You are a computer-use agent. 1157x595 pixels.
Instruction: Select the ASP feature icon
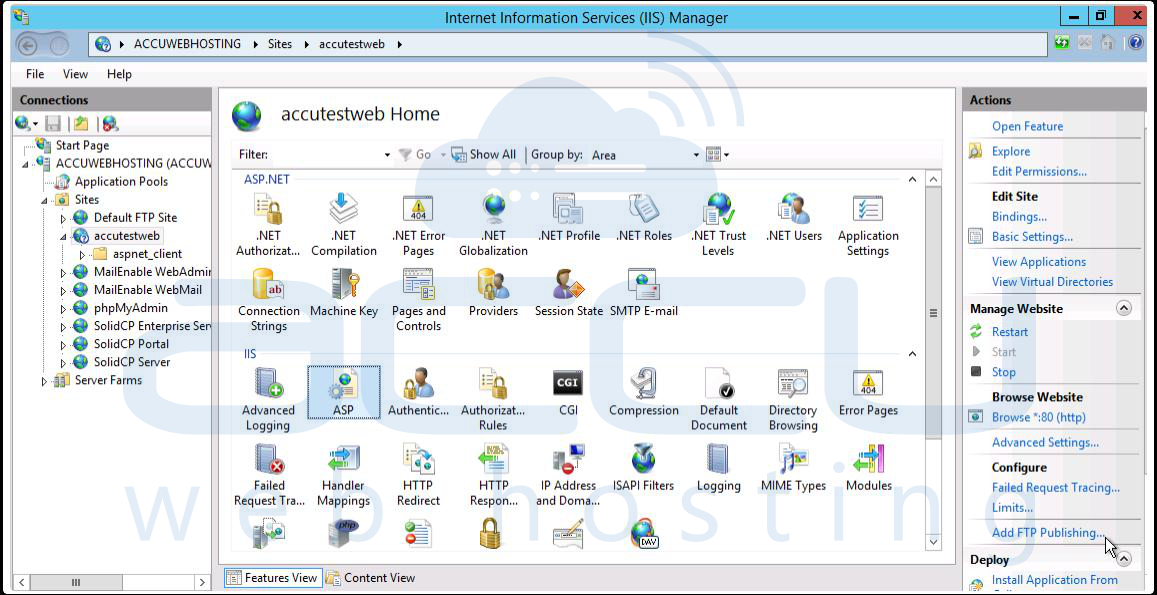coord(344,392)
